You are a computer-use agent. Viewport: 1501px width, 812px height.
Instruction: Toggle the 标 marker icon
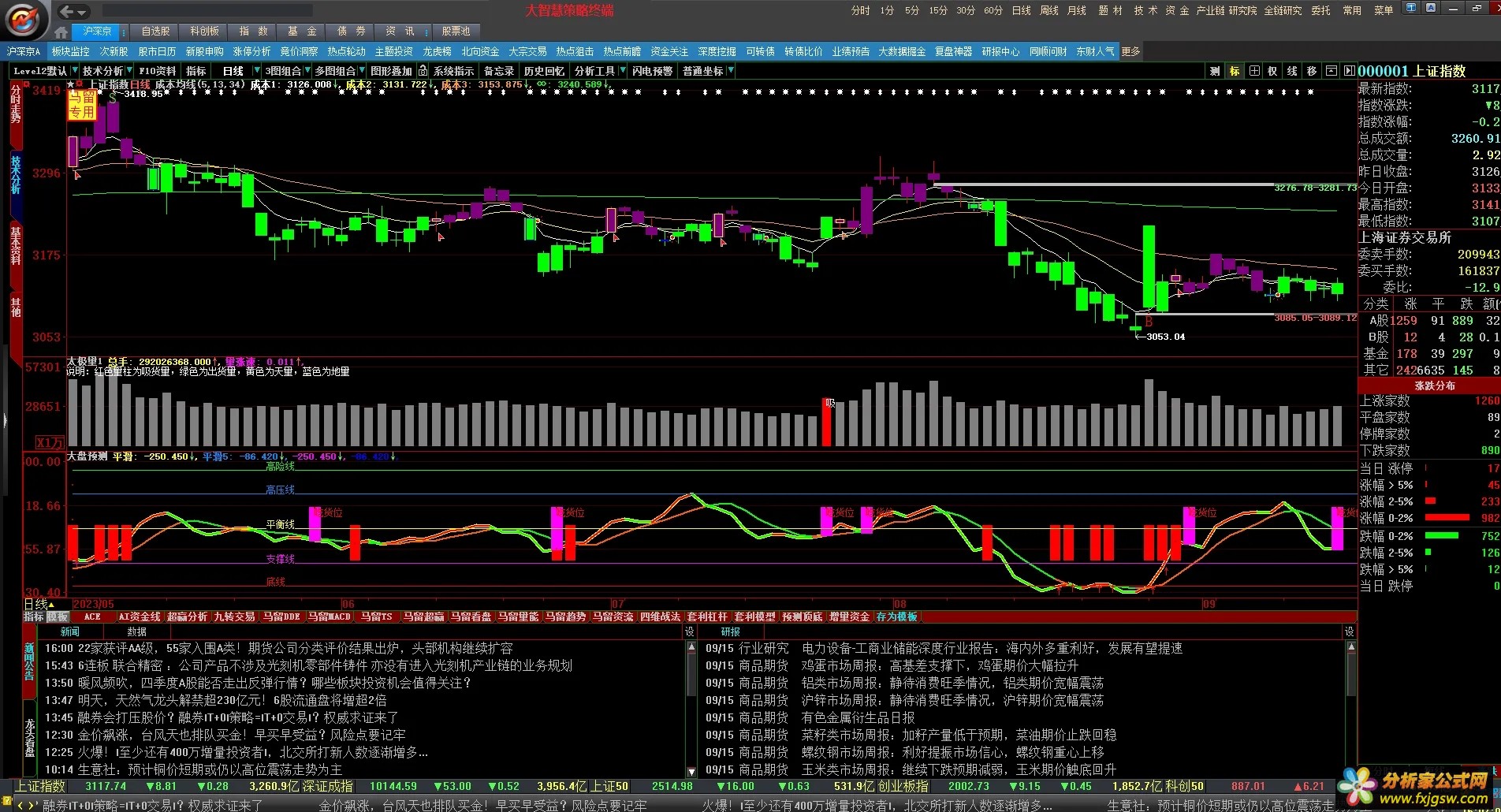1235,71
